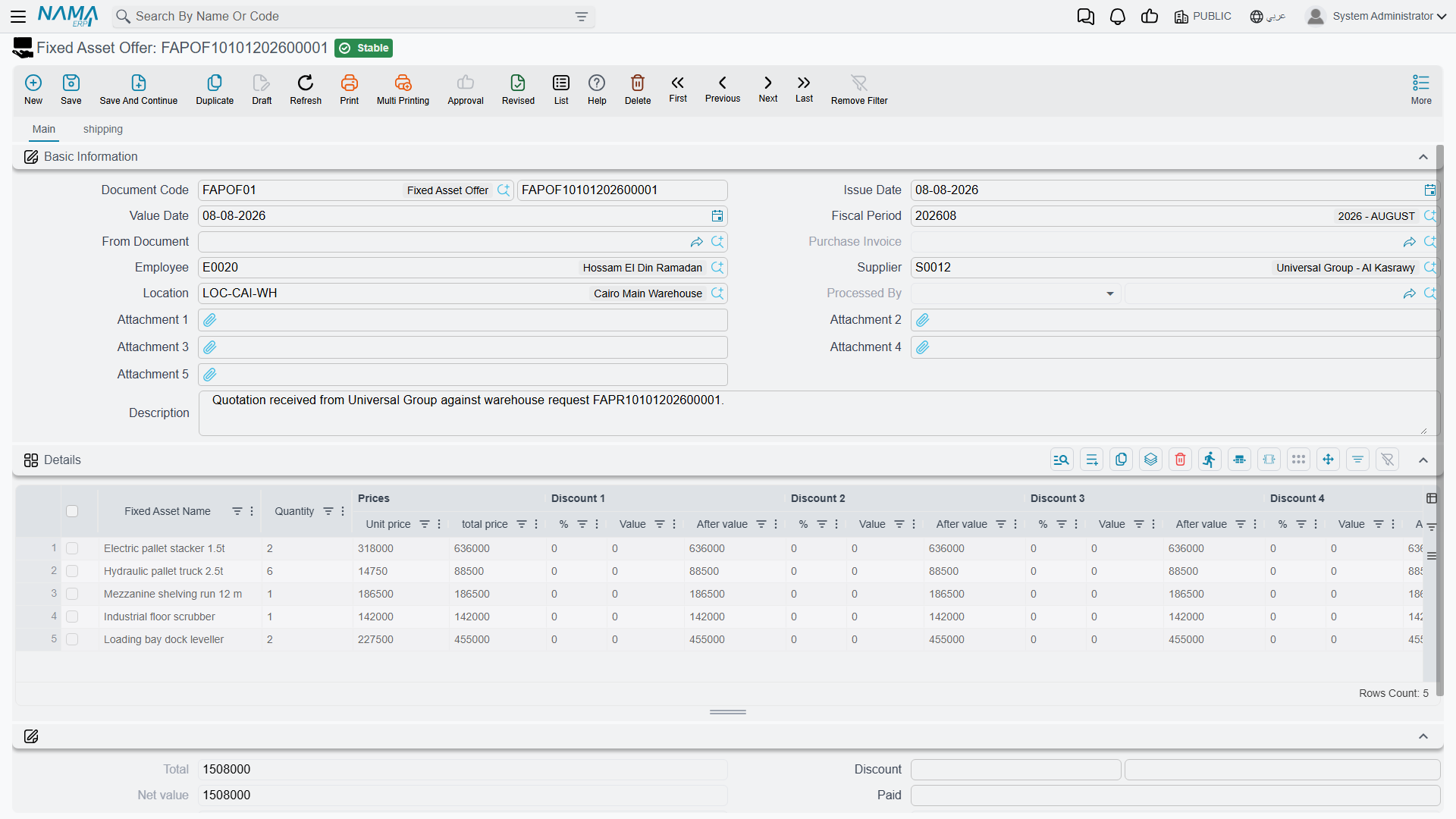Collapse the totals section at bottom
This screenshot has height=819, width=1456.
tap(1423, 736)
